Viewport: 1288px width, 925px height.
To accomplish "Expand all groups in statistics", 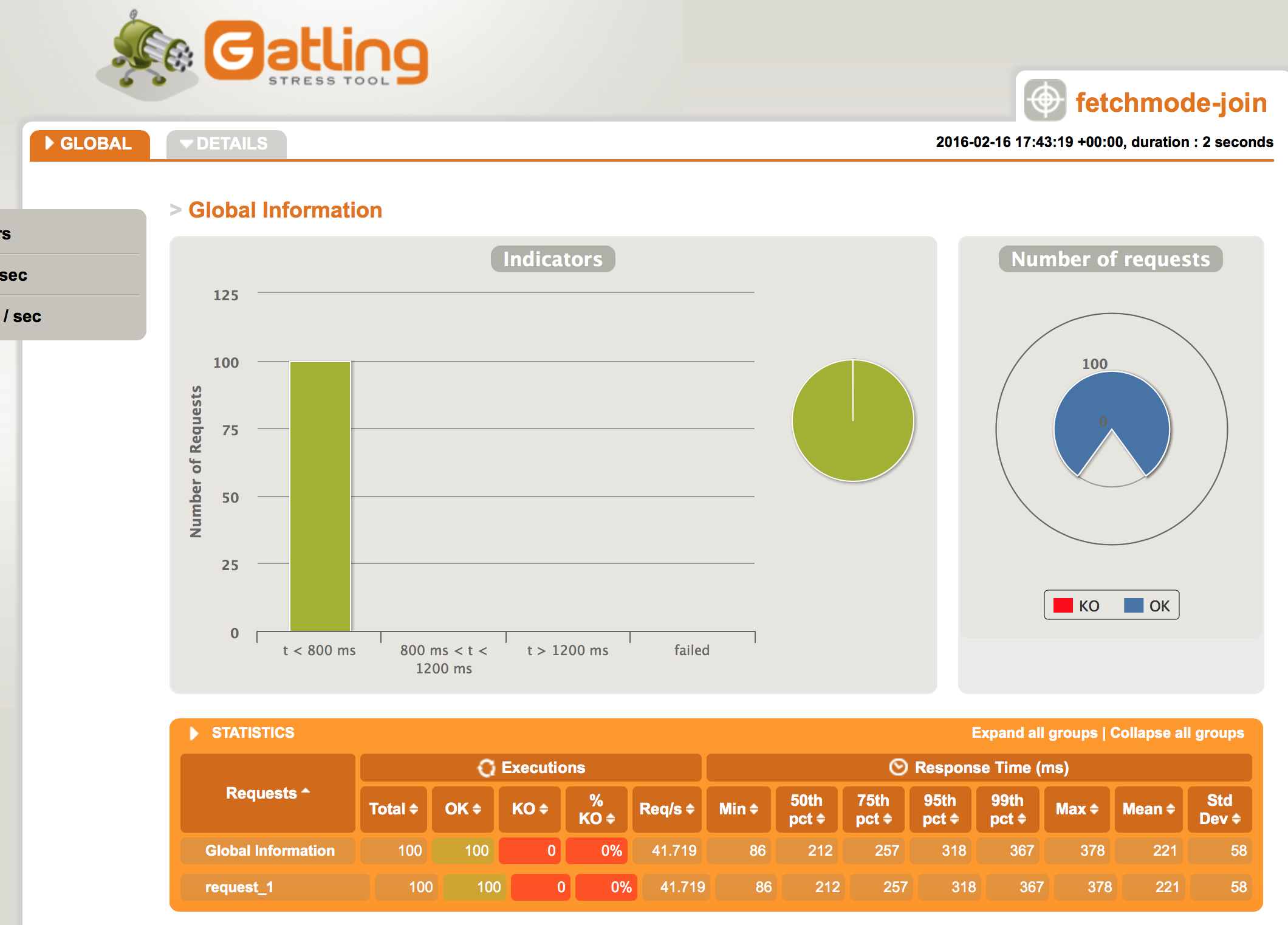I will tap(1034, 733).
